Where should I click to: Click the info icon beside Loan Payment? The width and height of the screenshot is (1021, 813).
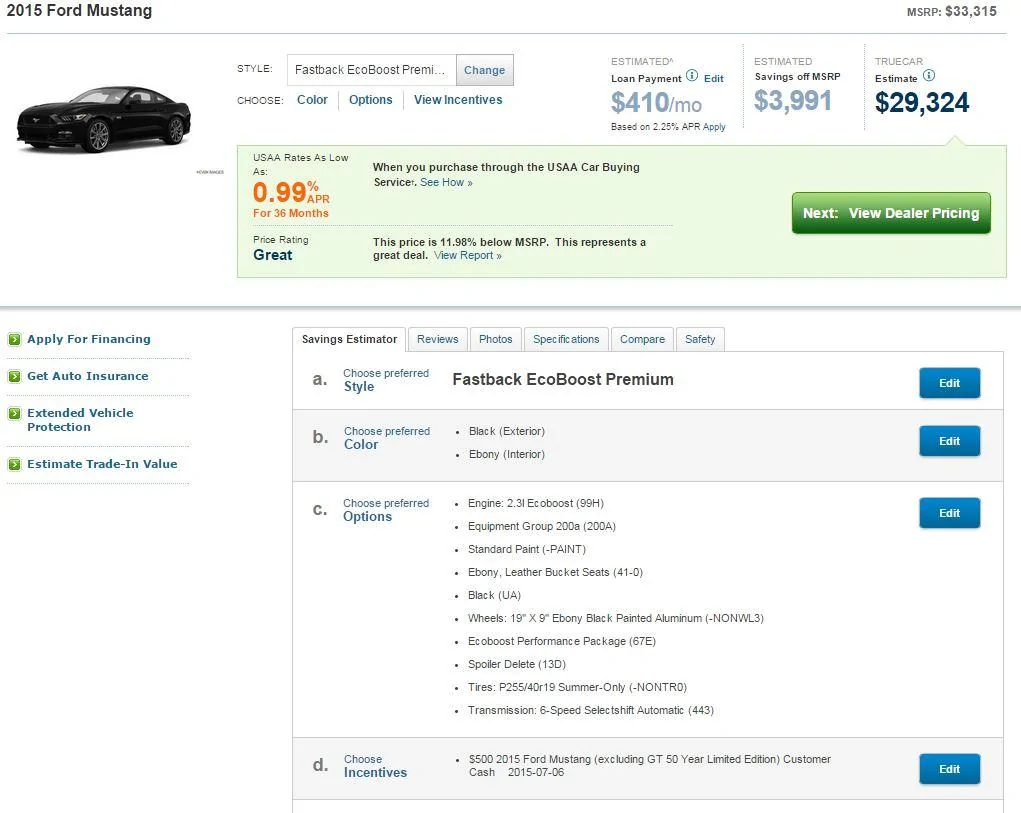[692, 76]
